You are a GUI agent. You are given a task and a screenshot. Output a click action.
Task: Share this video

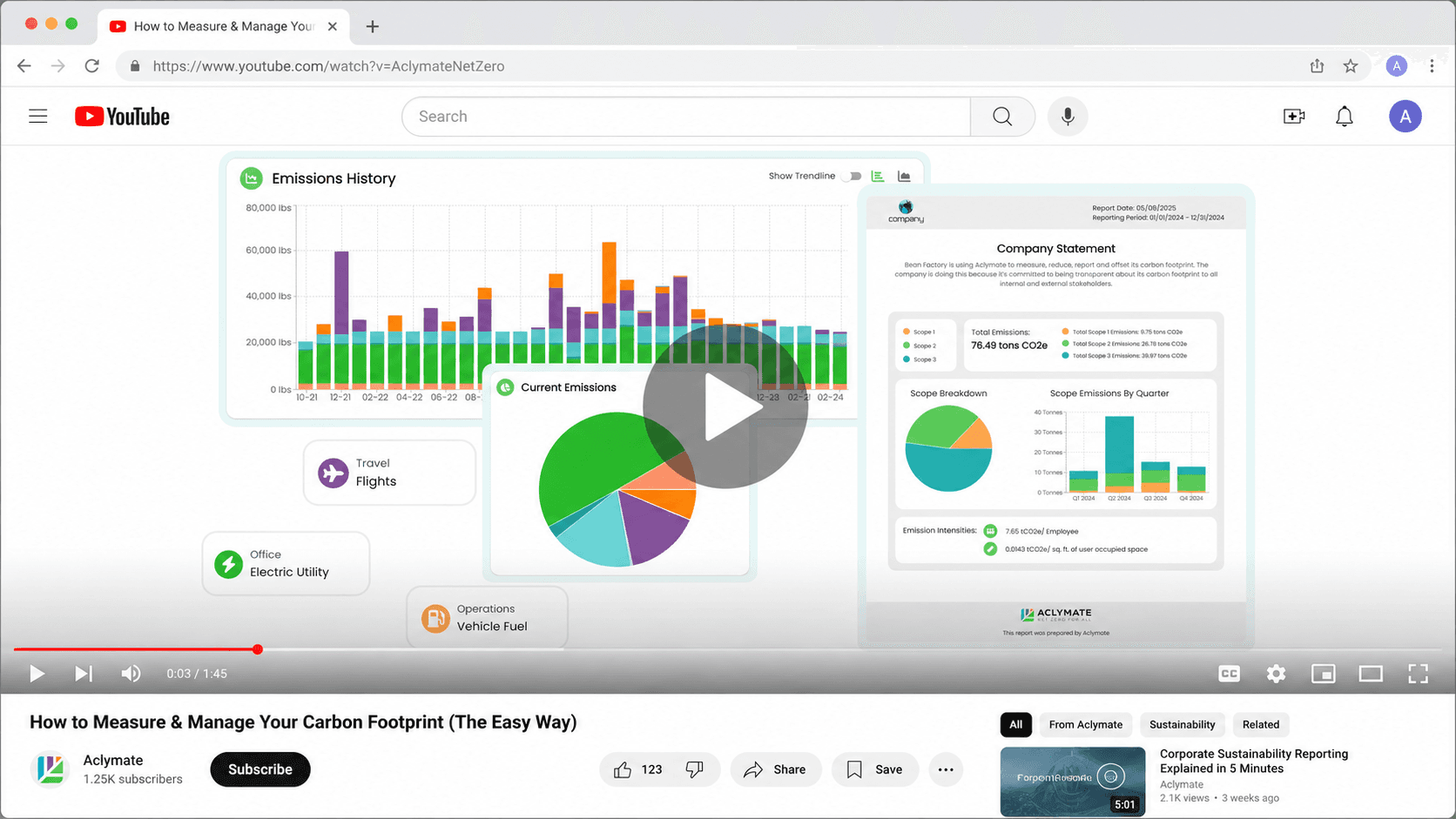pyautogui.click(x=775, y=769)
